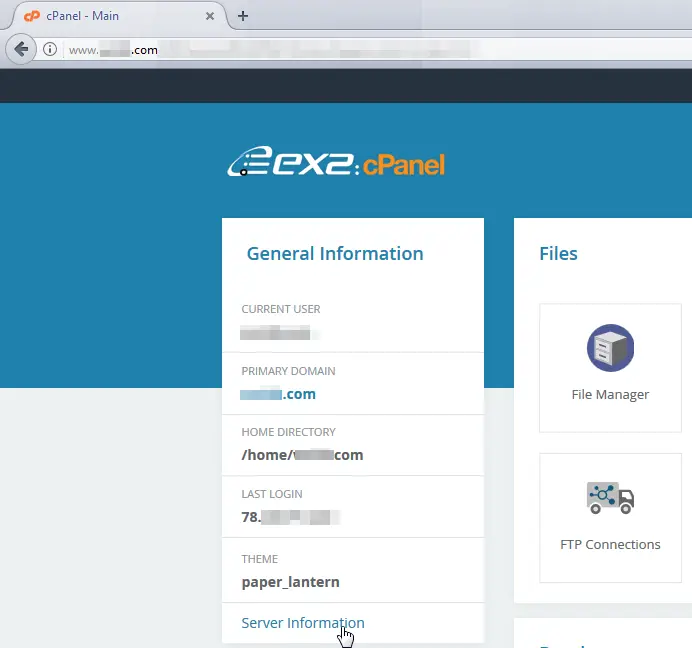The width and height of the screenshot is (692, 648).
Task: Click the File Manager text label
Action: [x=610, y=395]
